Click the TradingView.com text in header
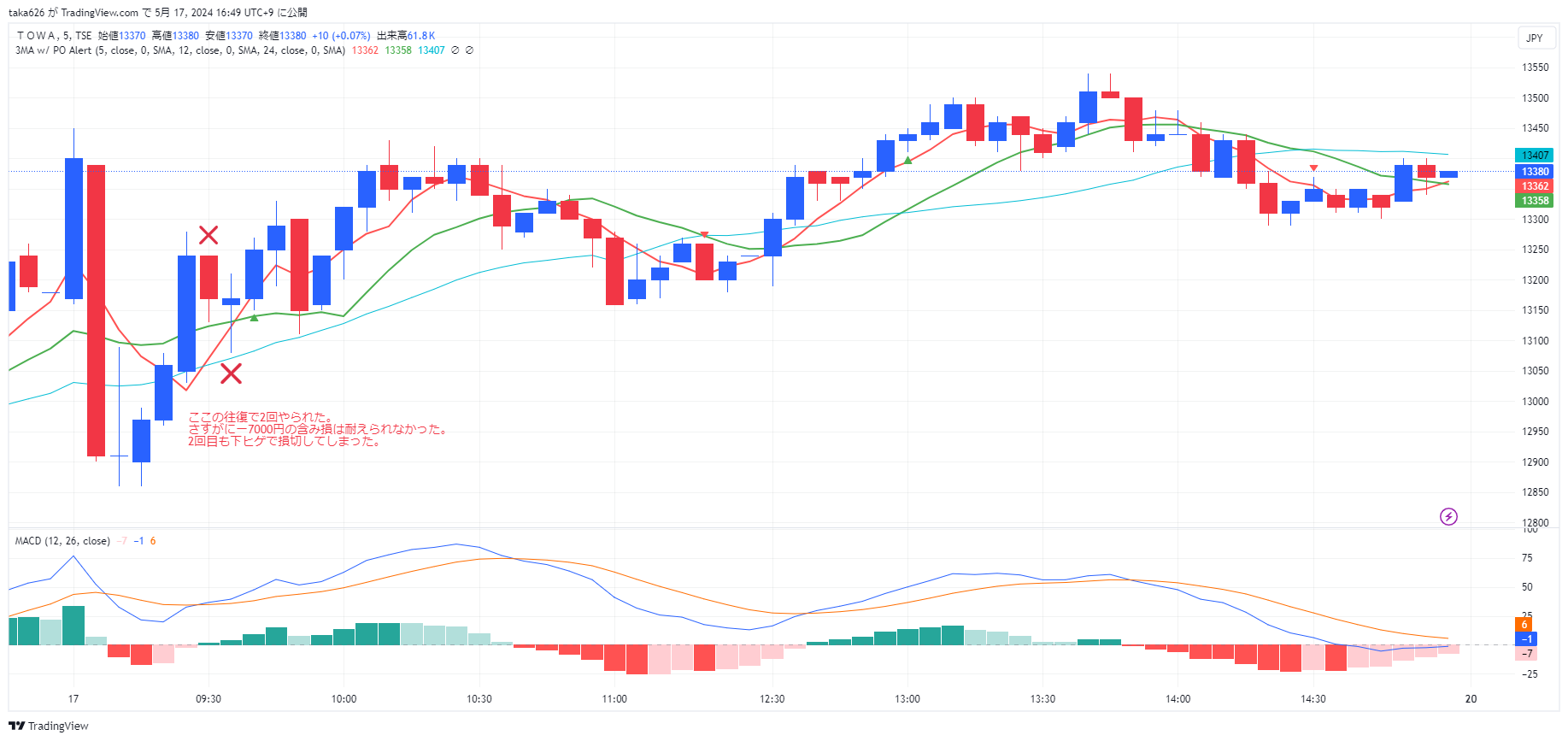Screen dimensions: 1568x741 pos(99,13)
